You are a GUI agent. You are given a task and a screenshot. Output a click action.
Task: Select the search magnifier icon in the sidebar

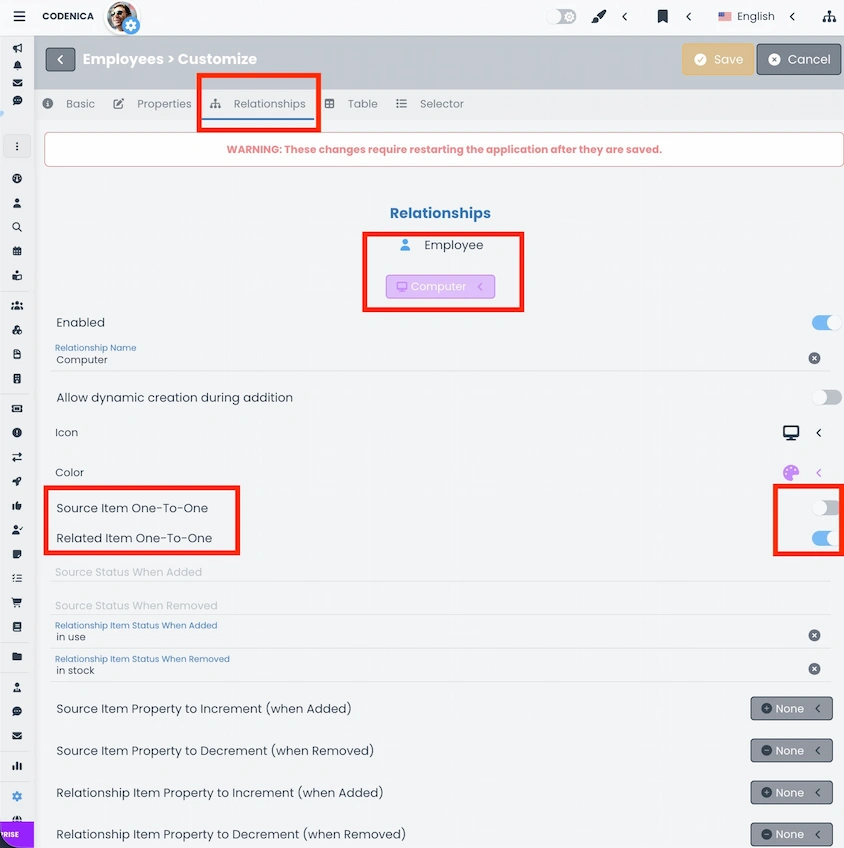point(16,227)
